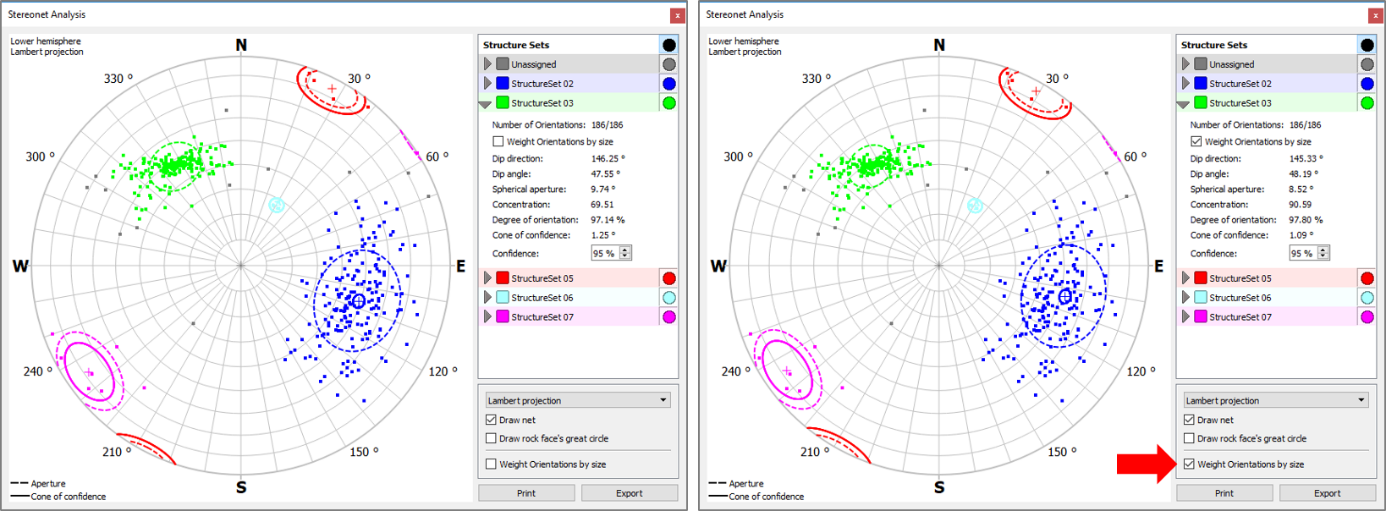Screen dimensions: 1386x511
Task: Collapse StructureSet 03 in right window
Action: (1185, 103)
